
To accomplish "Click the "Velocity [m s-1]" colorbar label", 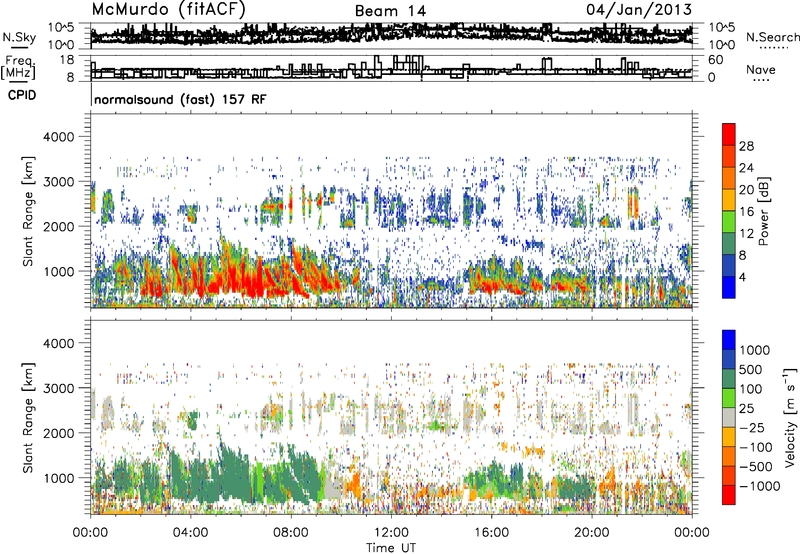I will point(790,416).
